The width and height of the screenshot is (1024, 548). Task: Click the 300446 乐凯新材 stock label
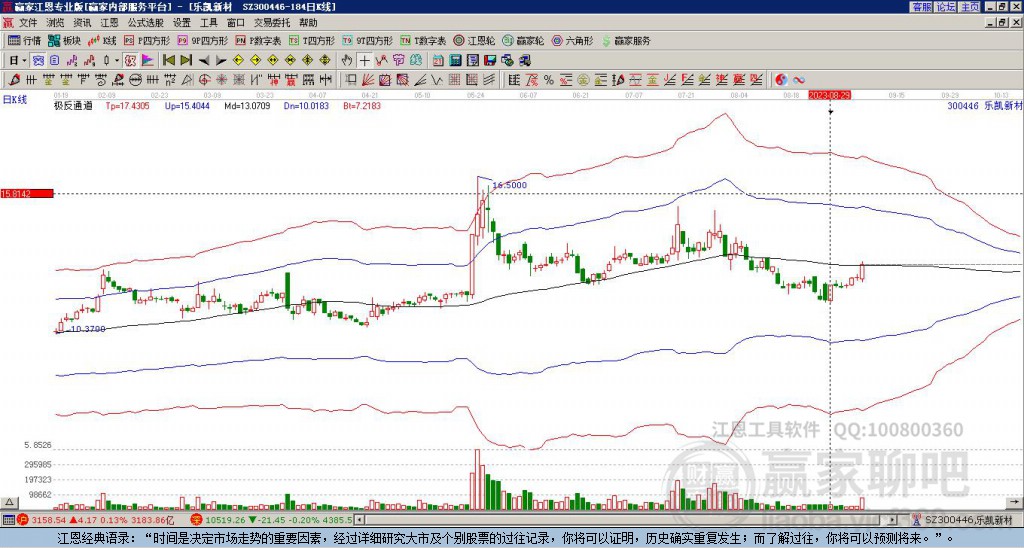point(984,105)
